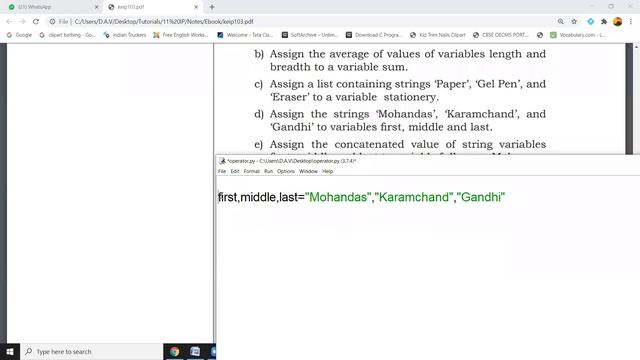The width and height of the screenshot is (640, 360).
Task: Bookmark this page with the star icon
Action: point(574,22)
